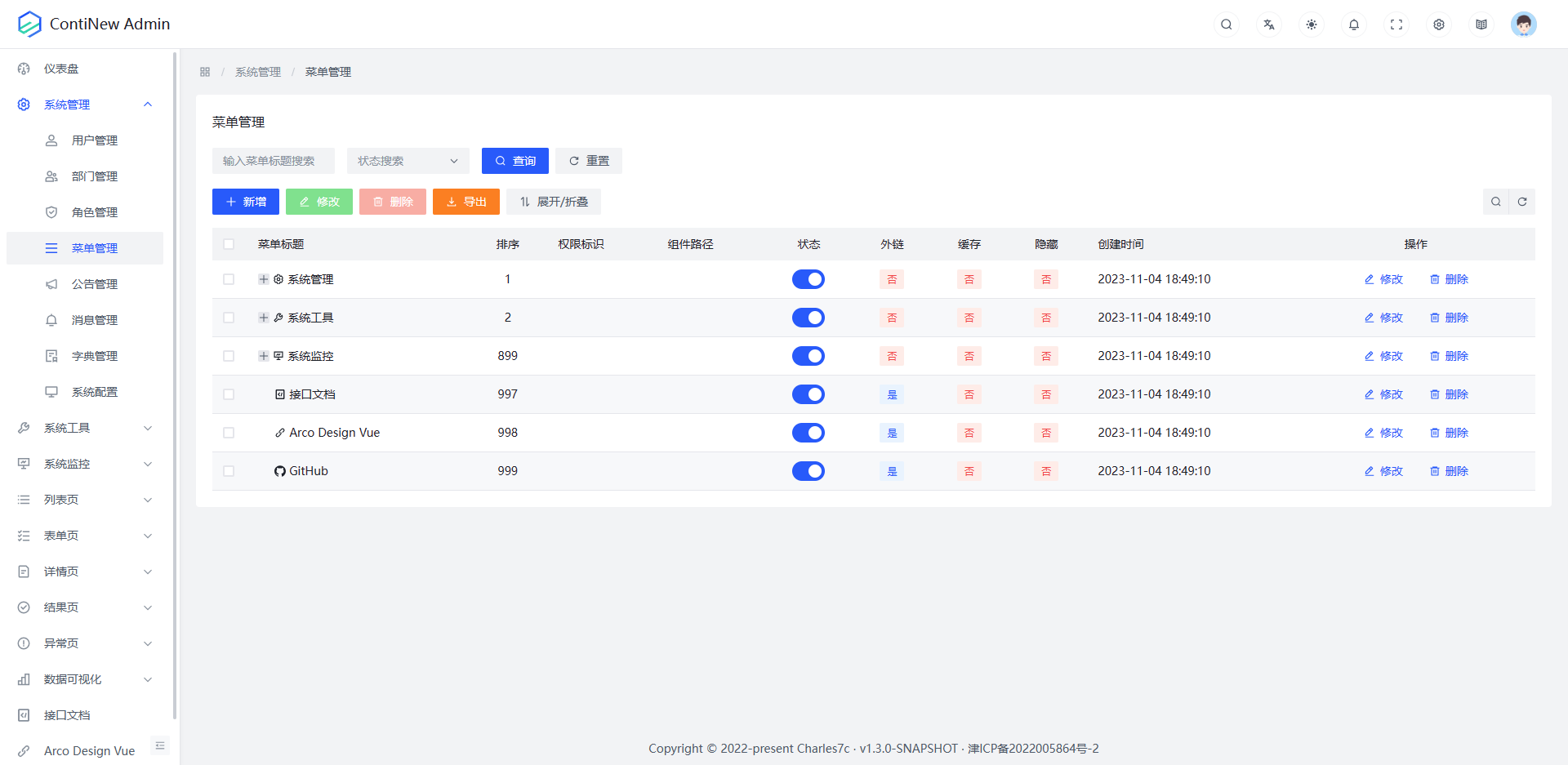Screen dimensions: 1568x765
Task: Go to 角色管理 sidebar item
Action: (x=94, y=212)
